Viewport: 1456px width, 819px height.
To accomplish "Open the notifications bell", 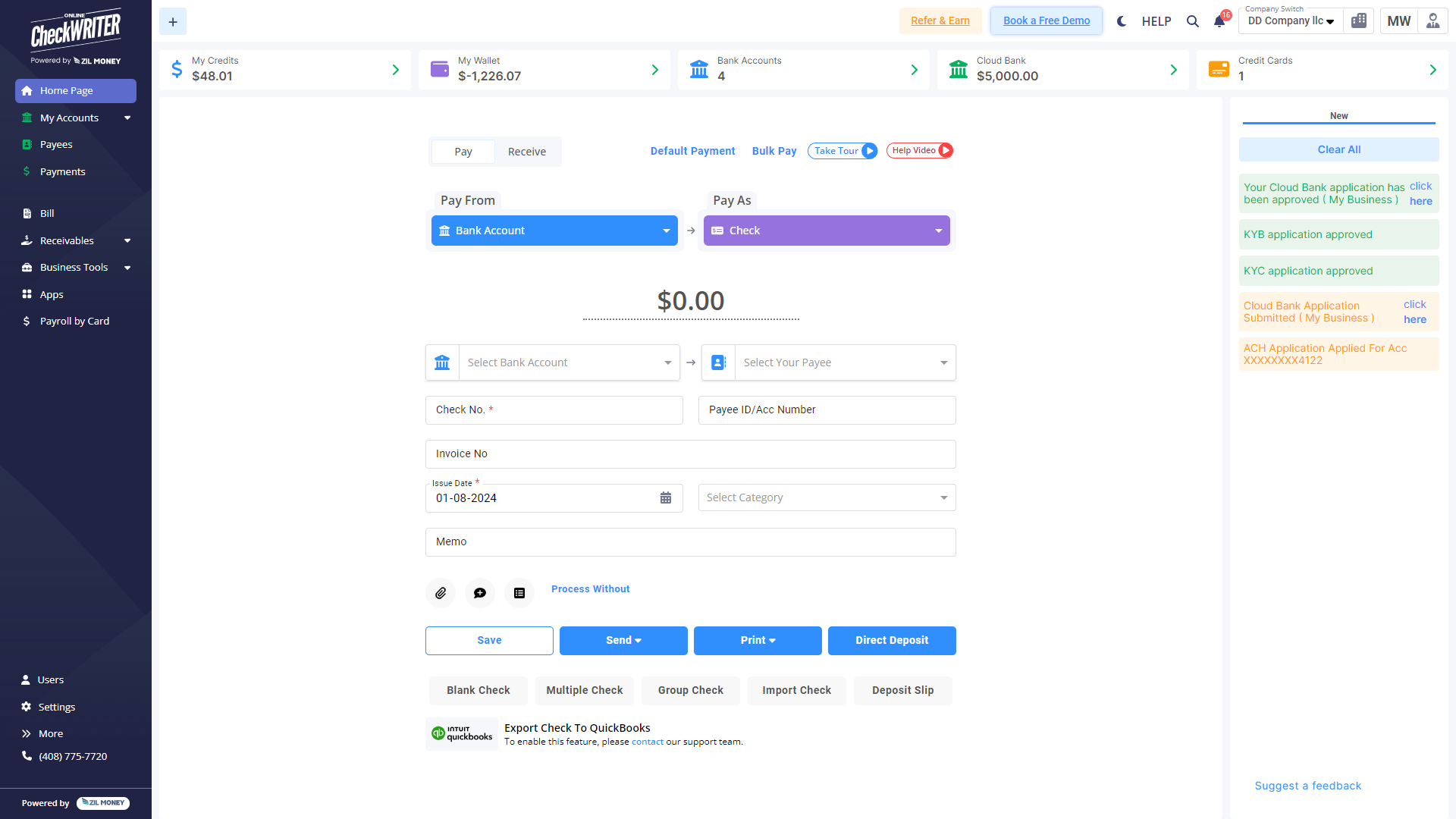I will pyautogui.click(x=1219, y=21).
